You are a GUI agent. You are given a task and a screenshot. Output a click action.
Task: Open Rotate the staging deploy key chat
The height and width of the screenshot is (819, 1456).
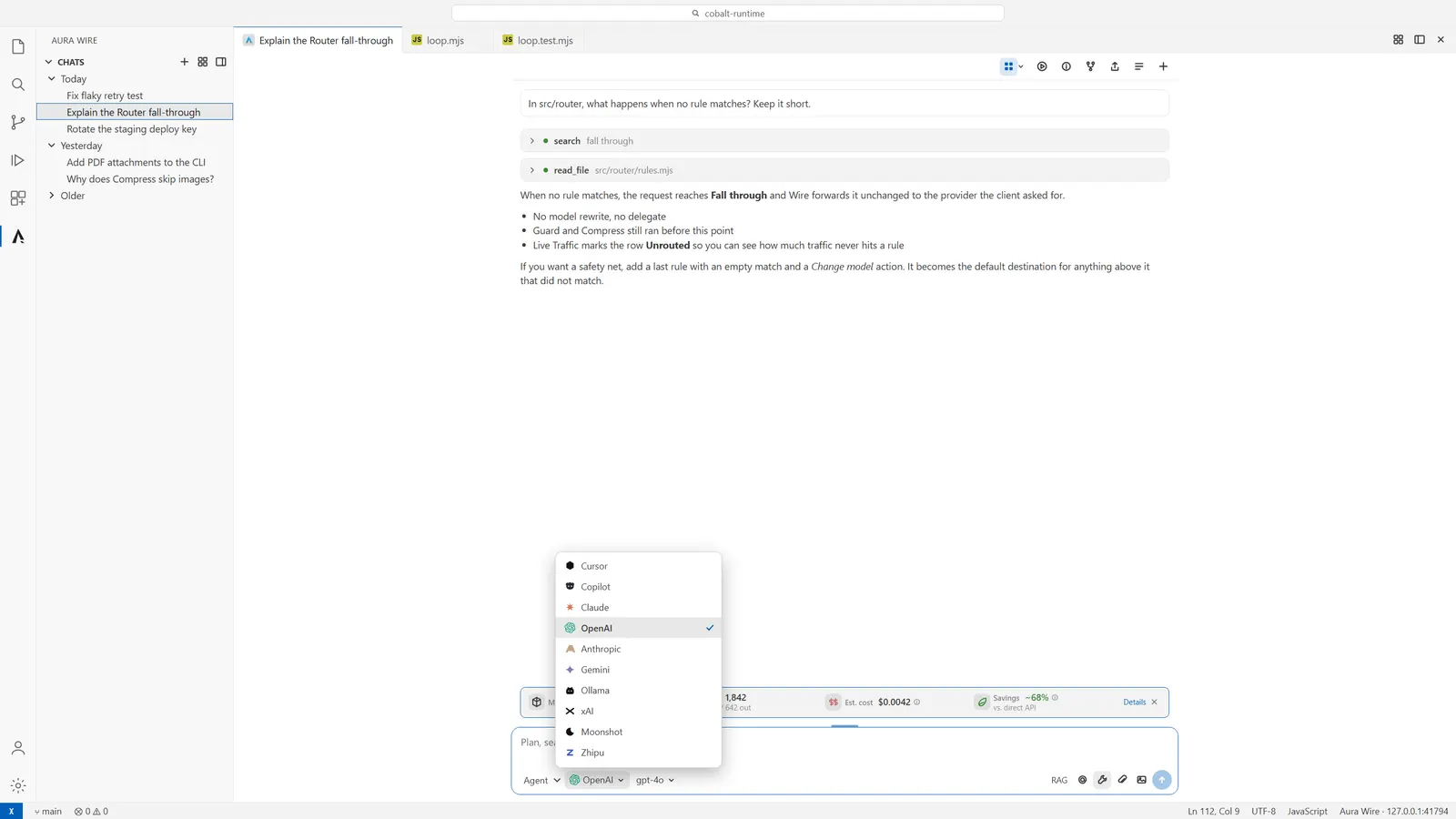pyautogui.click(x=135, y=129)
